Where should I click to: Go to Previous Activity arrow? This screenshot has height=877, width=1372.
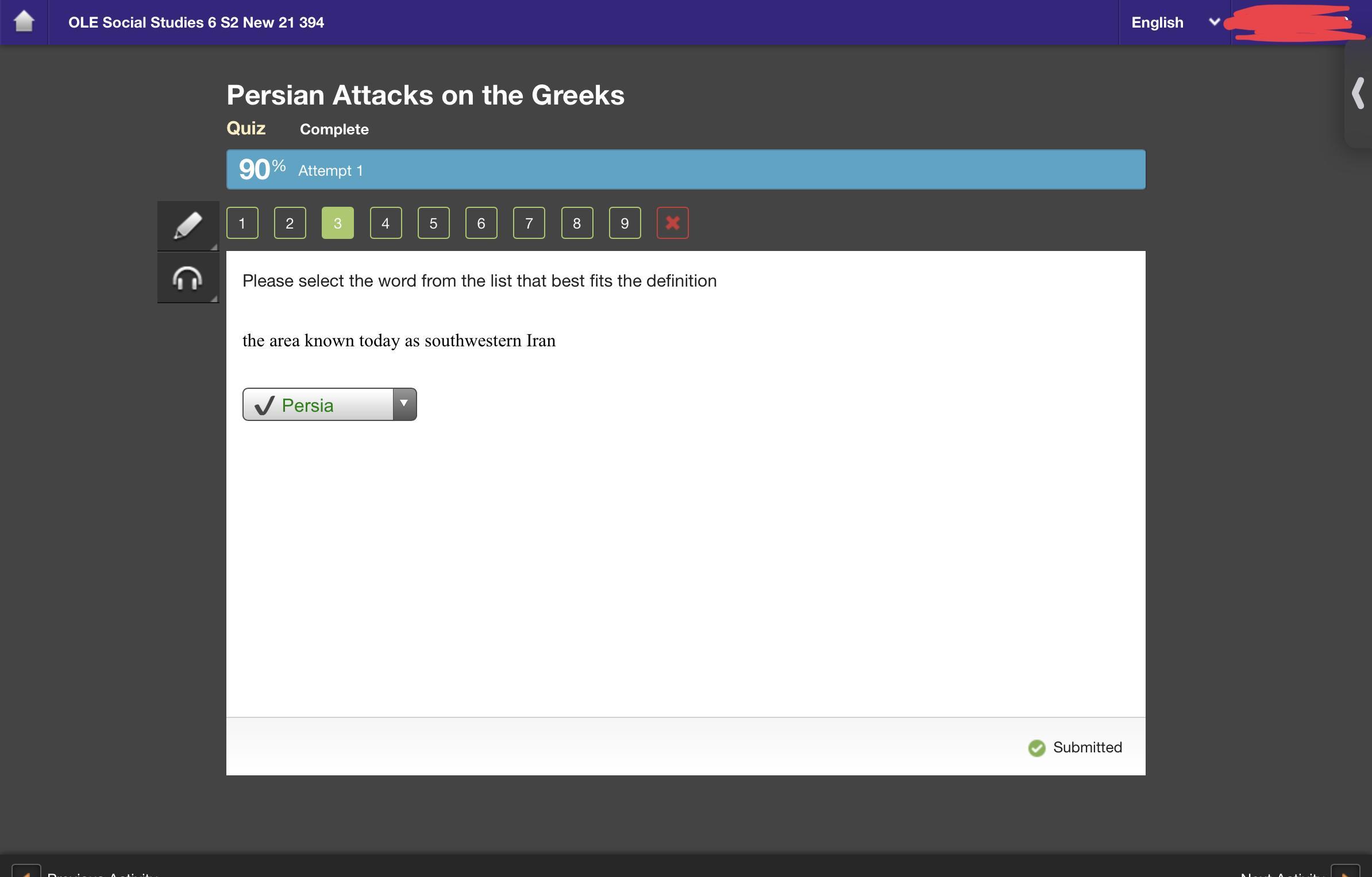pos(26,871)
